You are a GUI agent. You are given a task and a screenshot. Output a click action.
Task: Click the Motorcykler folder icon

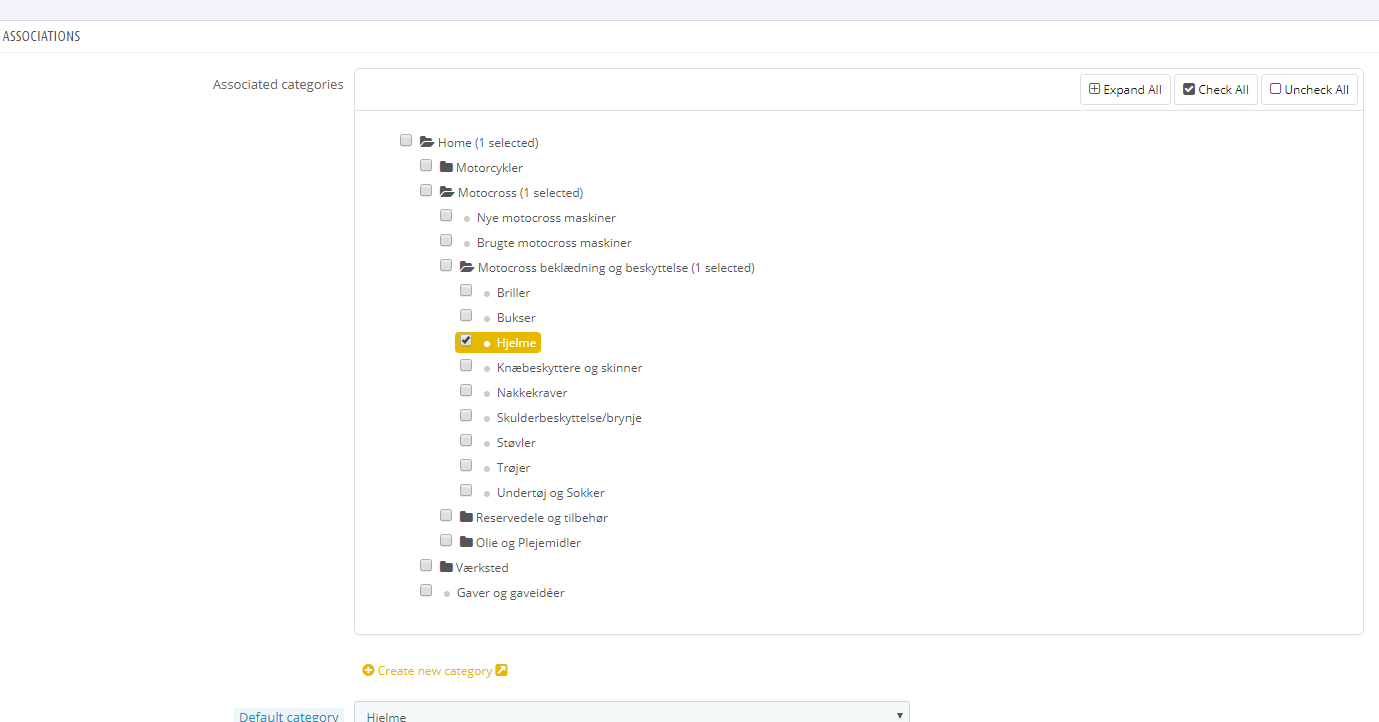[x=446, y=168]
